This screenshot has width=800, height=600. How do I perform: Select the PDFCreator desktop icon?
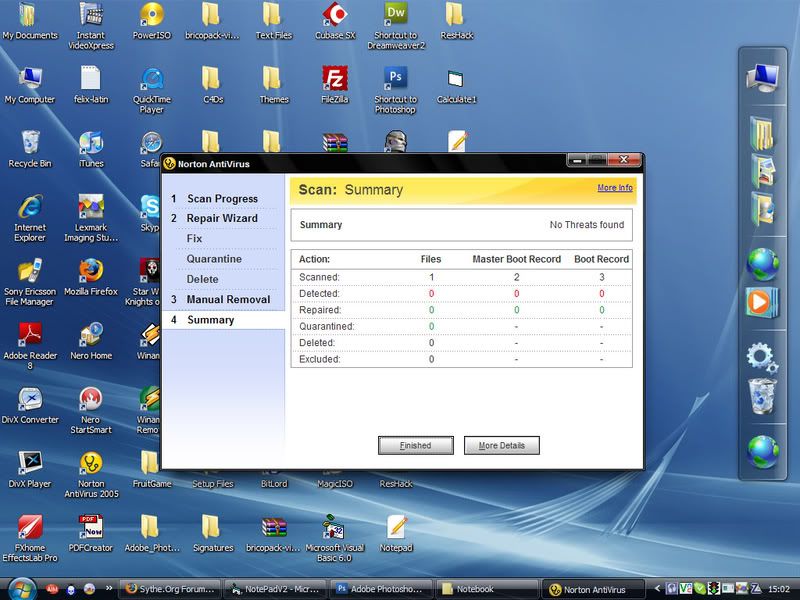(91, 533)
